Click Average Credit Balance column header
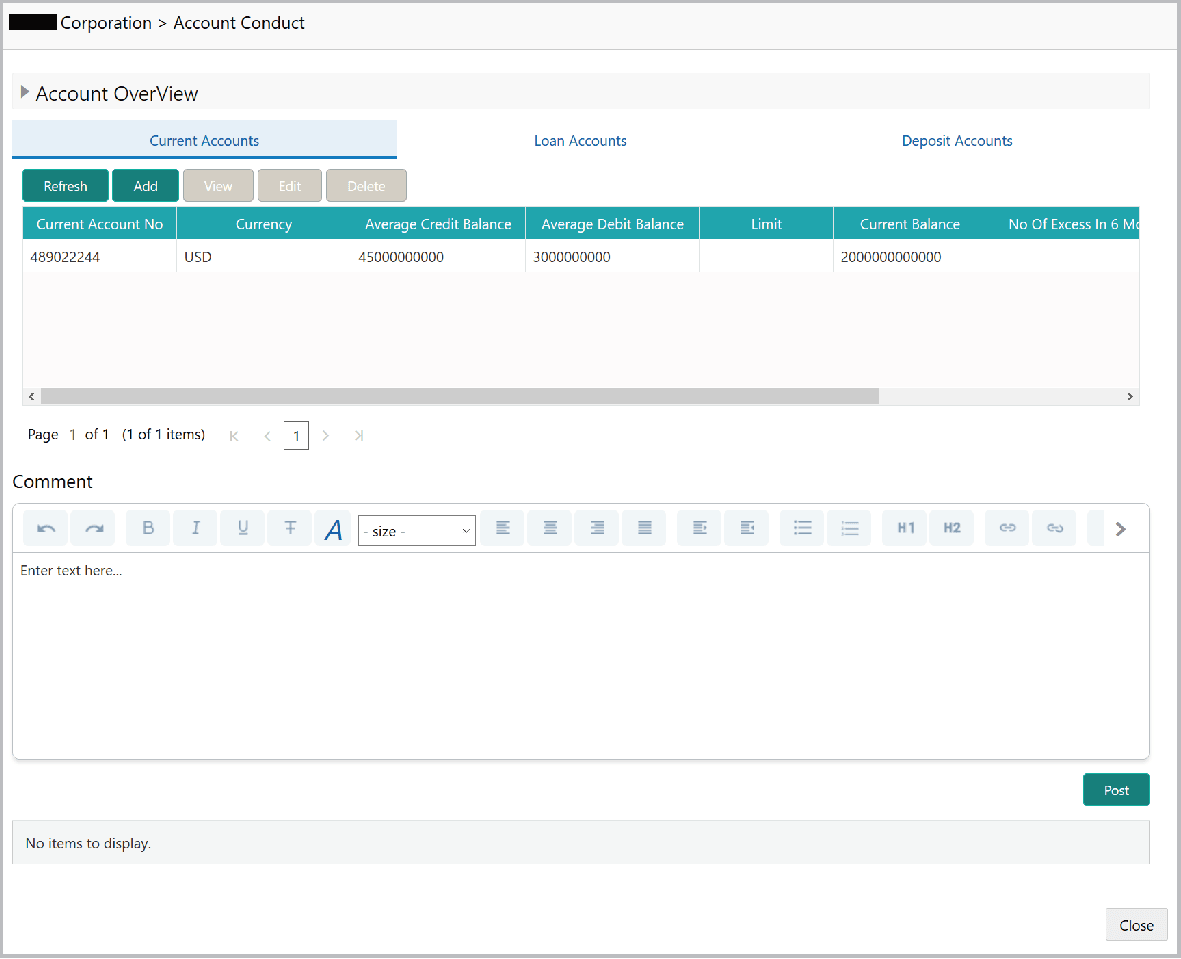 click(x=438, y=224)
